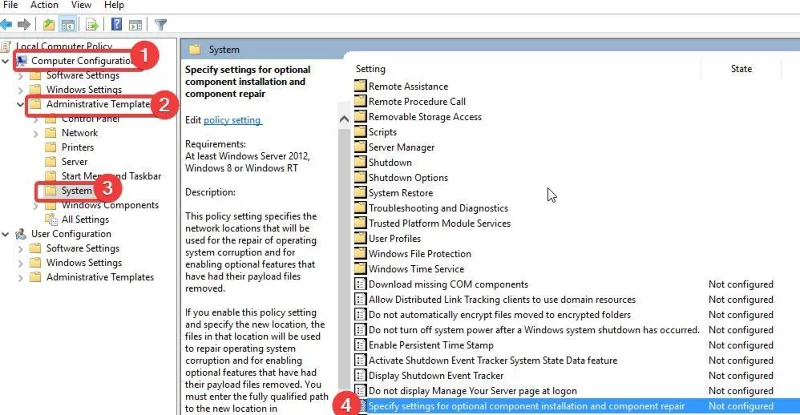Select Computer Configuration in the tree
This screenshot has height=415, width=800.
pos(81,61)
